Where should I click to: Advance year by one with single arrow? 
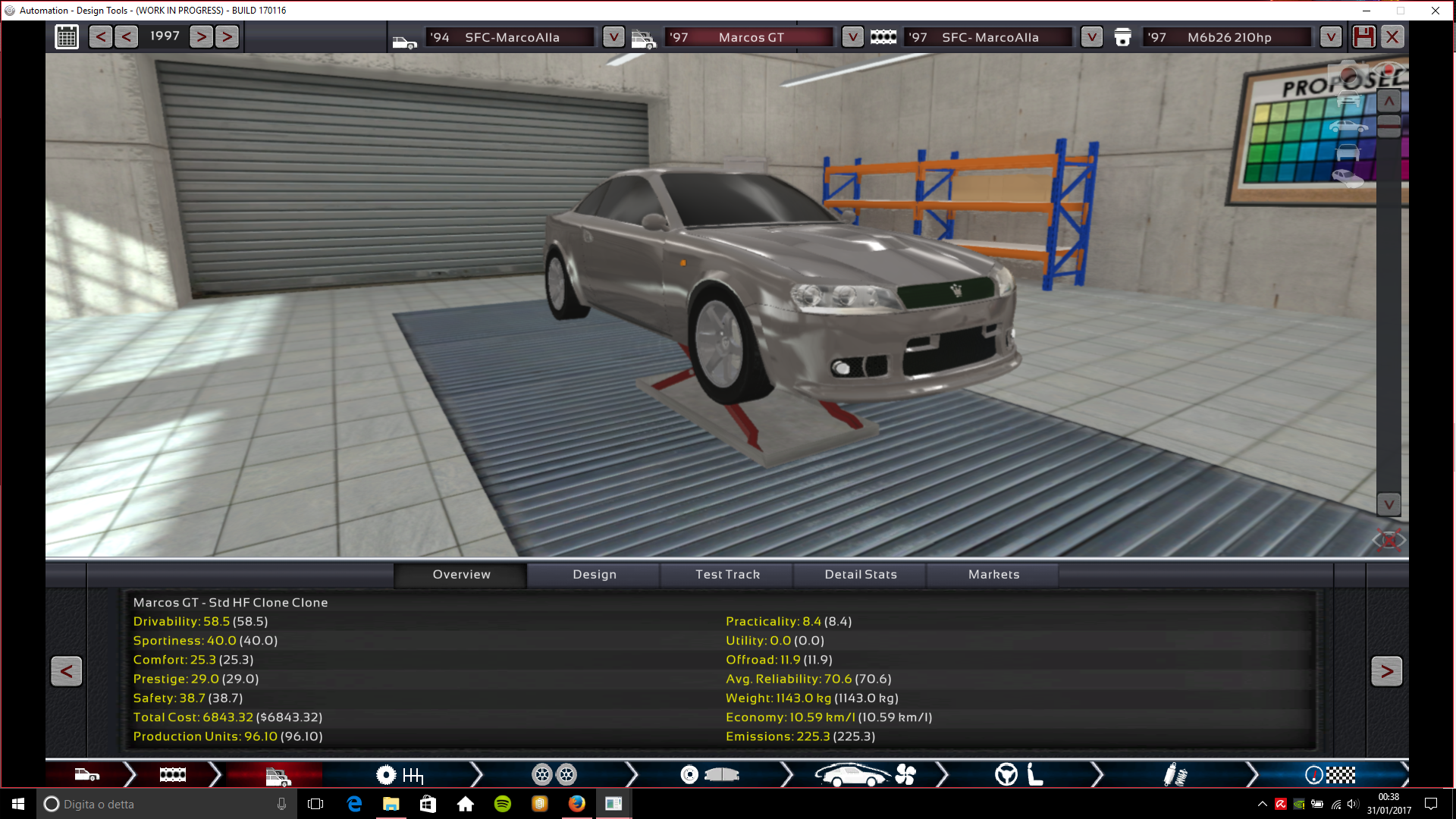click(x=201, y=36)
